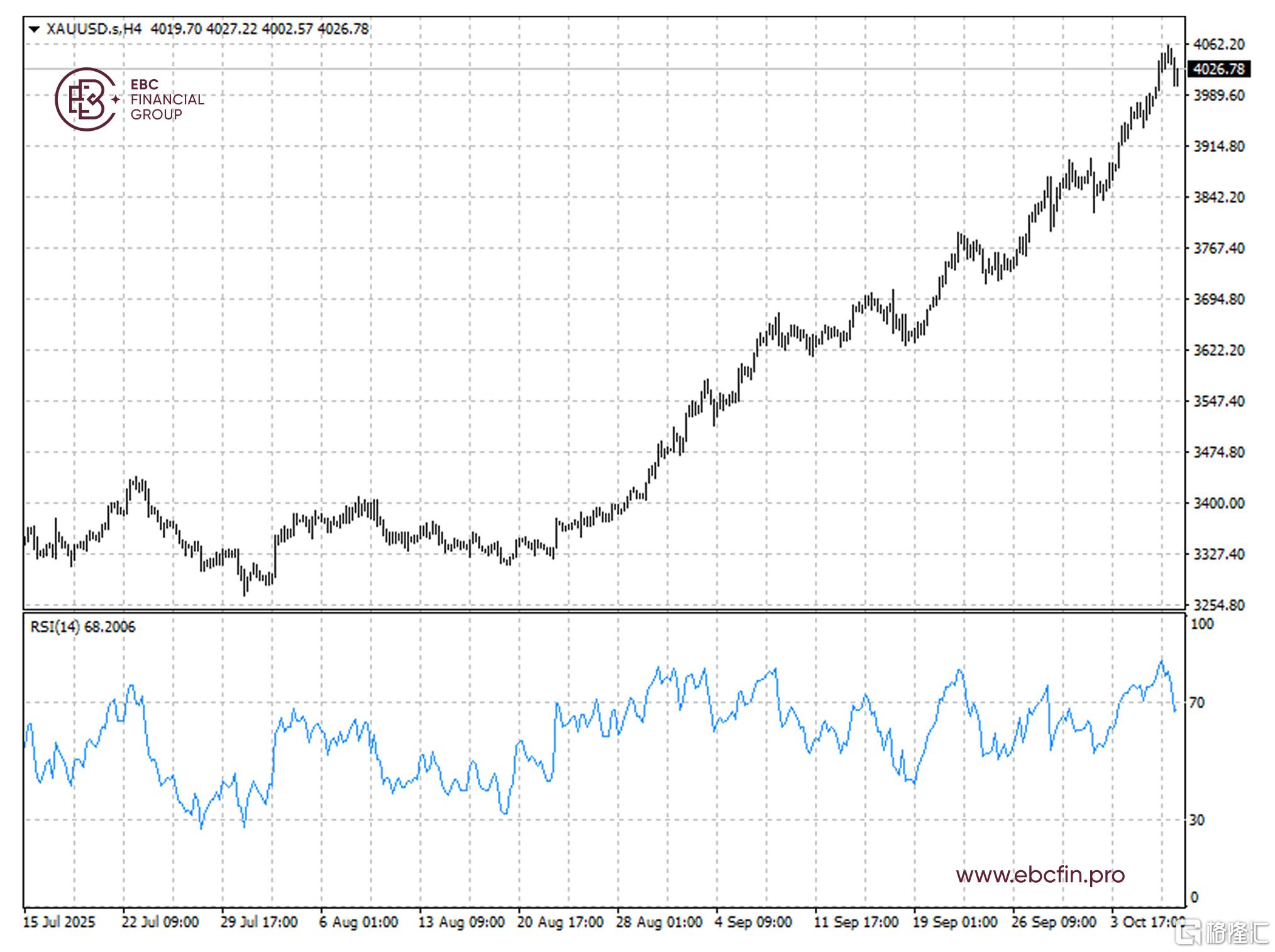Select the 3 Oct 17:00 time label
1275x952 pixels.
tap(1147, 922)
